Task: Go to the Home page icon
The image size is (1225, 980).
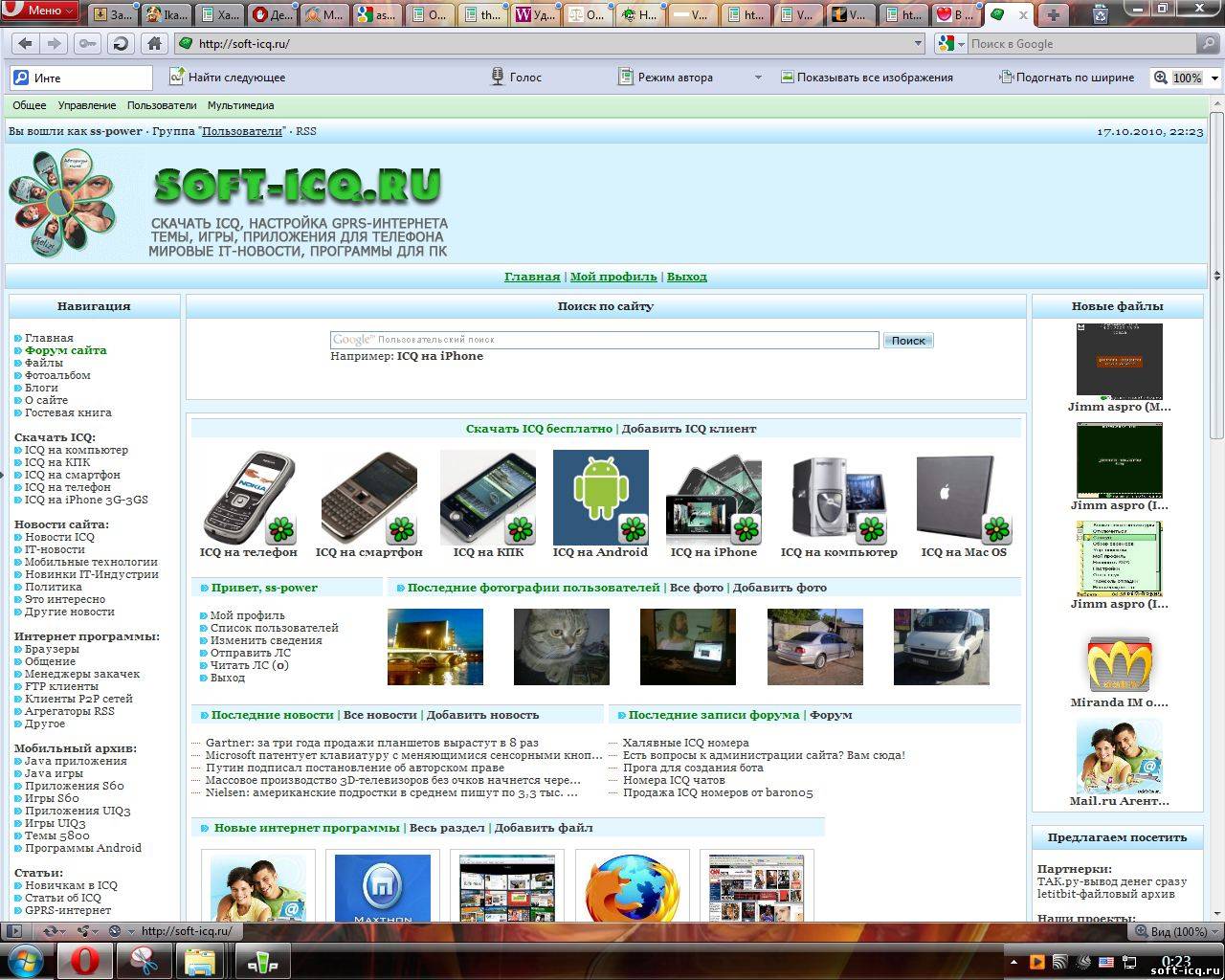Action: click(154, 43)
